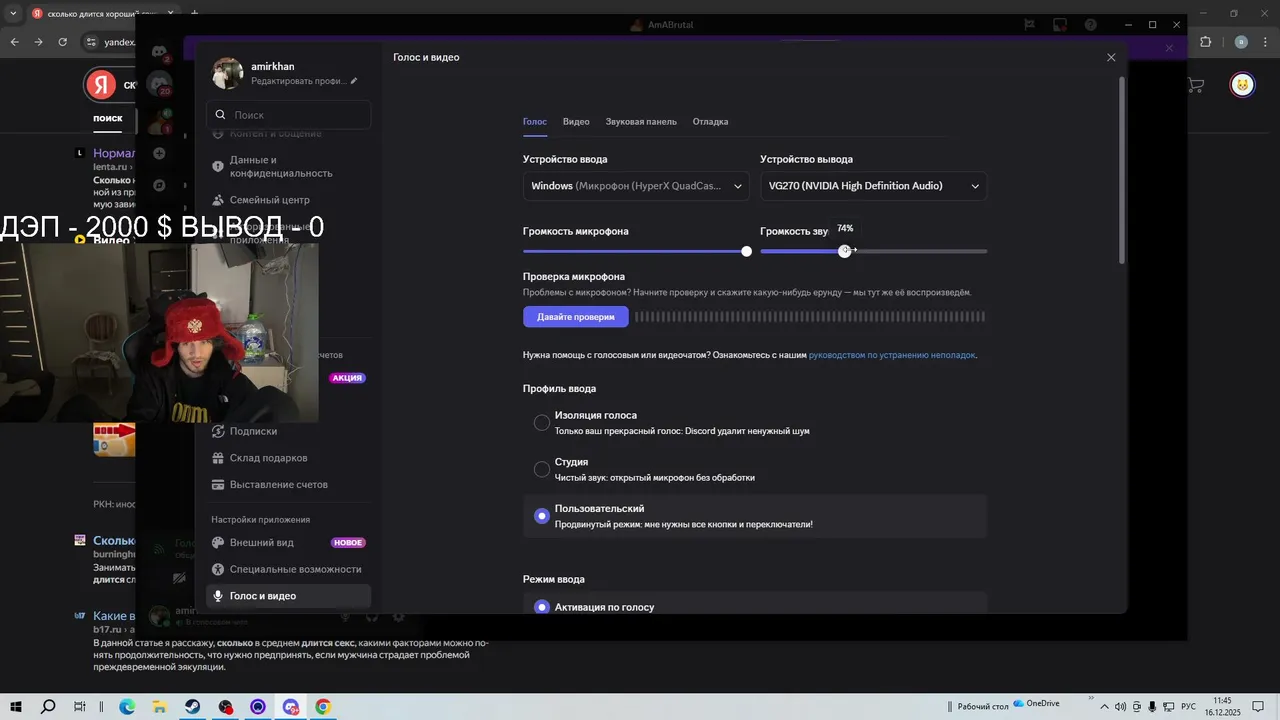Click the settings scrollbar
The width and height of the screenshot is (1280, 720).
tap(1121, 170)
